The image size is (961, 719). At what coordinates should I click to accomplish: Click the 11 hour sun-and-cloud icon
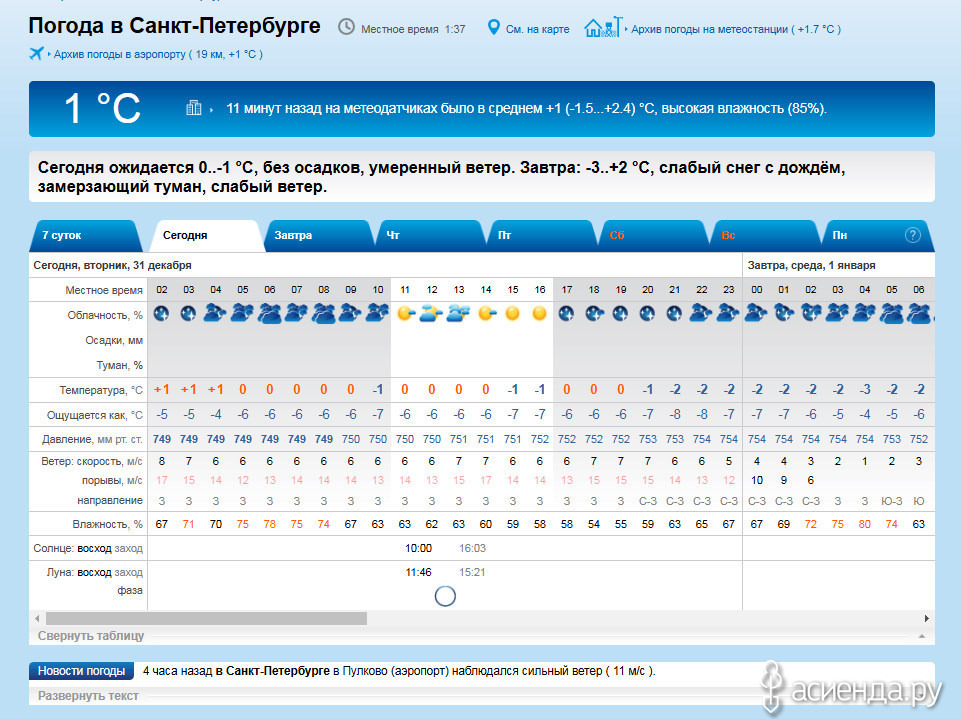[405, 314]
